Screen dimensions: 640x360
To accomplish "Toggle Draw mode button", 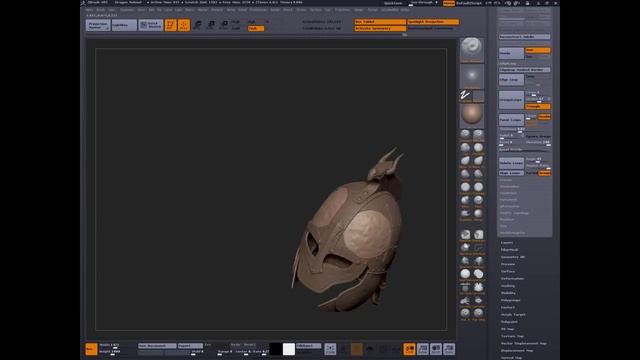I will pos(184,25).
